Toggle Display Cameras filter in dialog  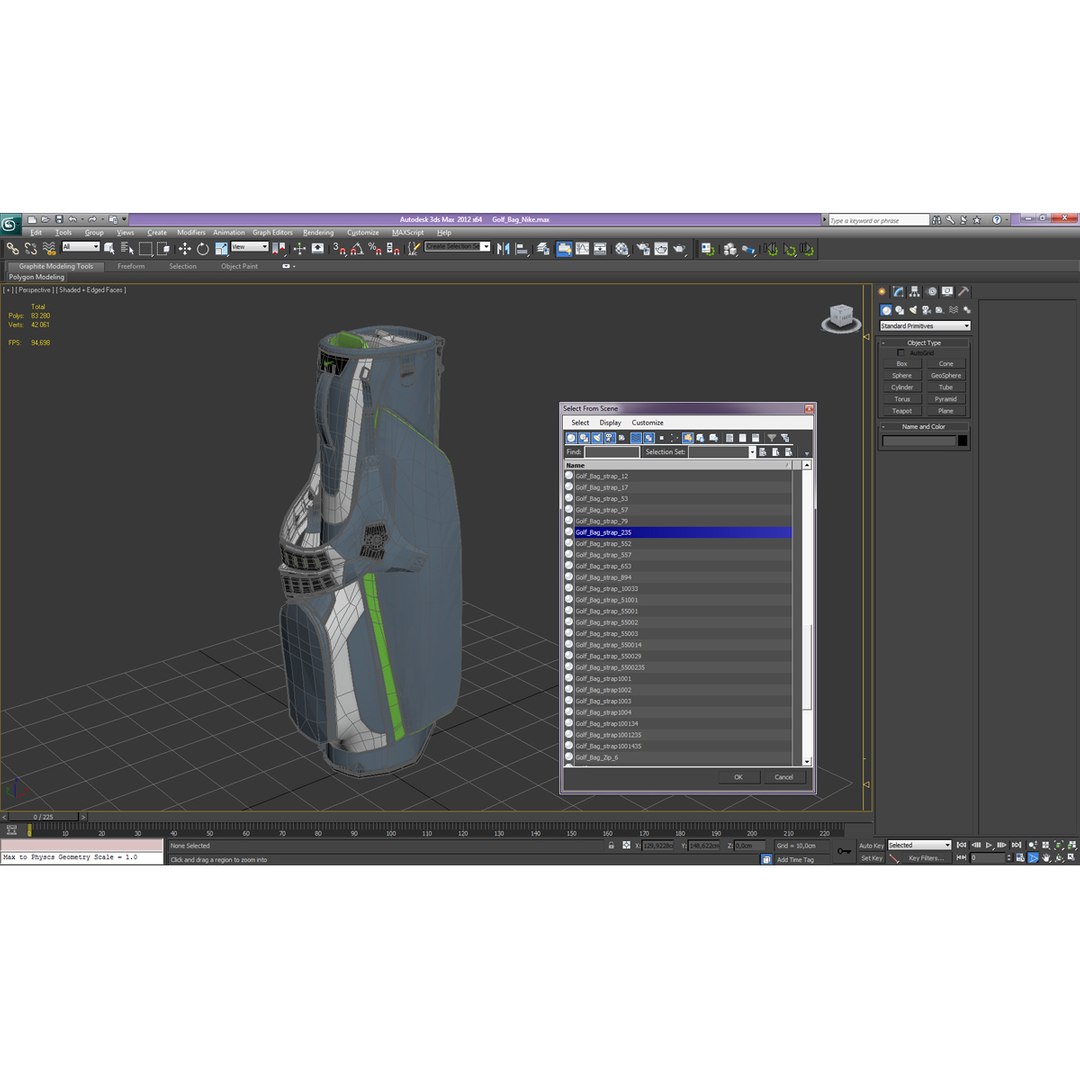pos(610,438)
